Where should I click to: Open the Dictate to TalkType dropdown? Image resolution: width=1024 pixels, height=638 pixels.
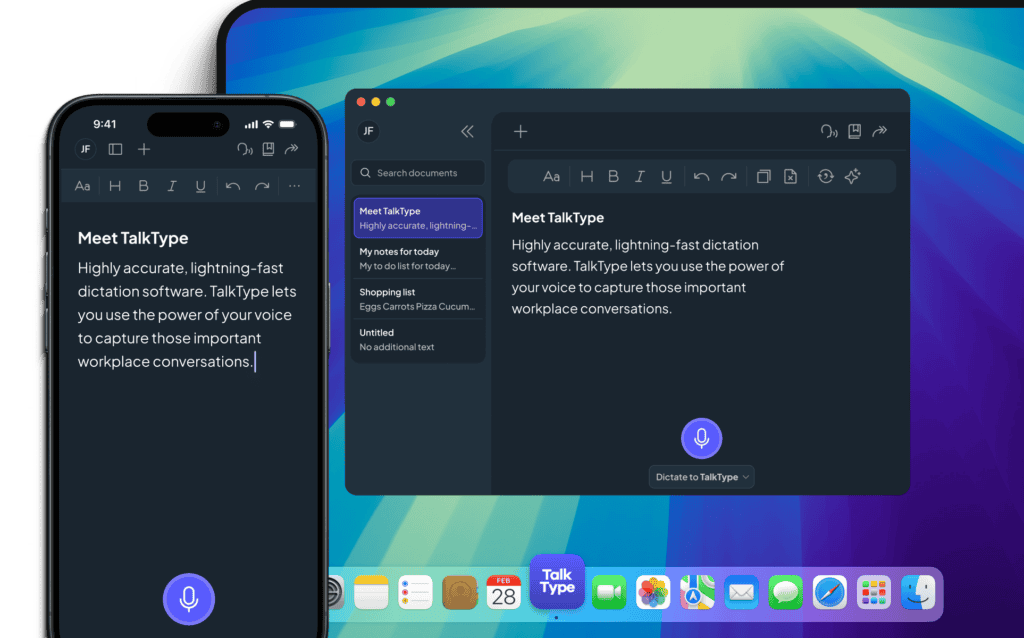pos(701,477)
